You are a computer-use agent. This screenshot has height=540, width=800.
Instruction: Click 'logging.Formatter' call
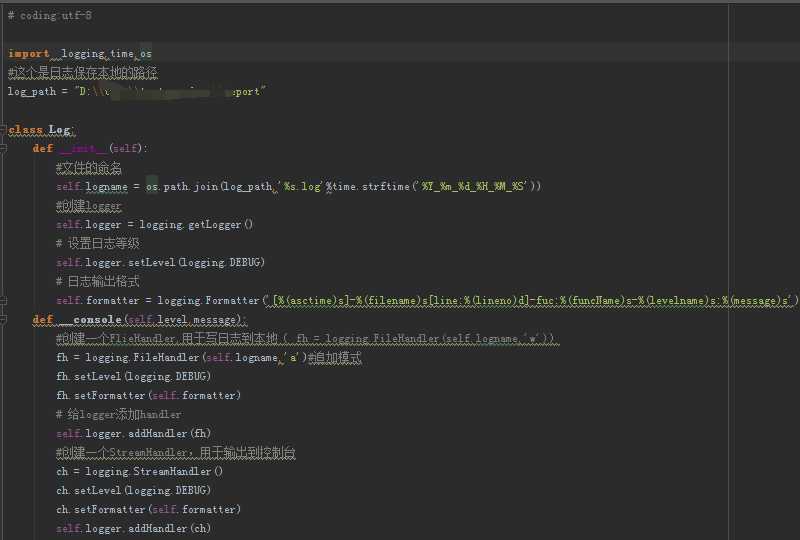point(208,301)
